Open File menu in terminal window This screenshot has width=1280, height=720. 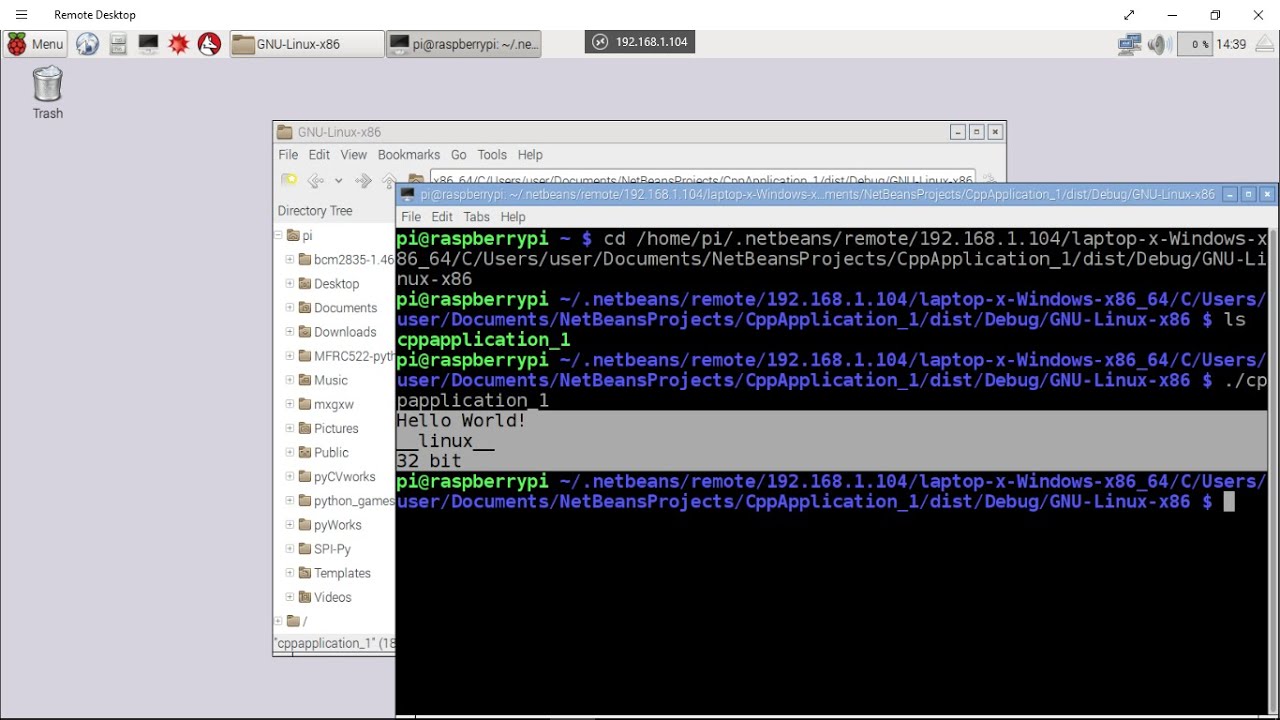411,217
